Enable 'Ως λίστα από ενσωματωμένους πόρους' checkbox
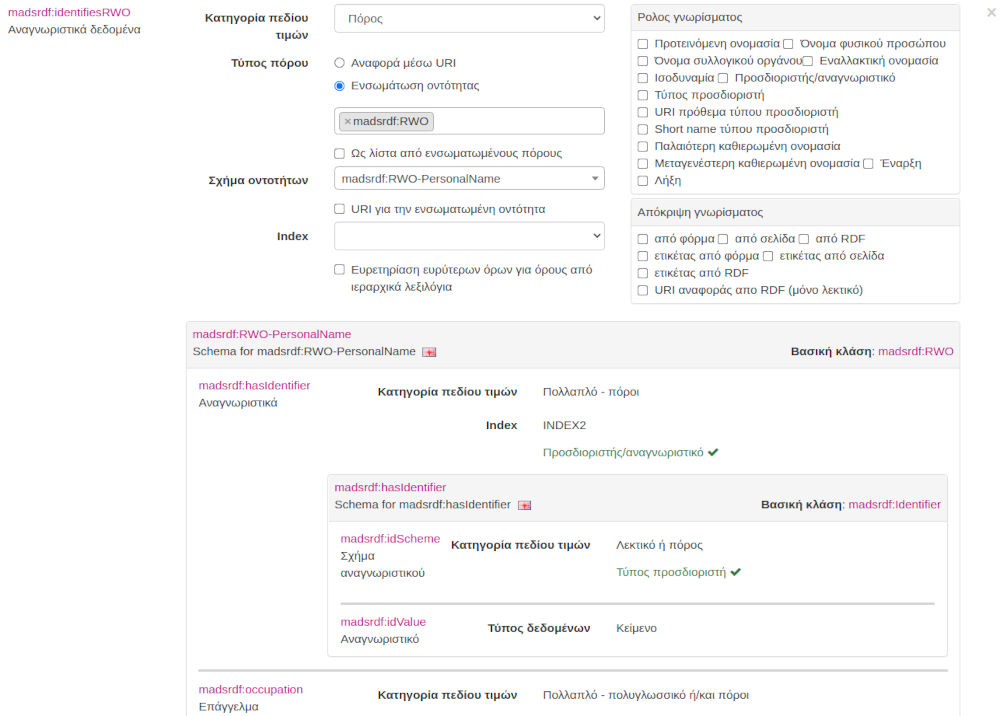 [340, 154]
